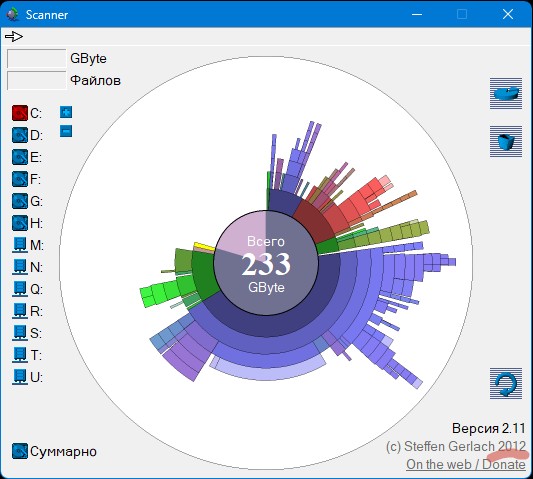Click the Файлов count field
The width and height of the screenshot is (533, 479).
pyautogui.click(x=36, y=80)
